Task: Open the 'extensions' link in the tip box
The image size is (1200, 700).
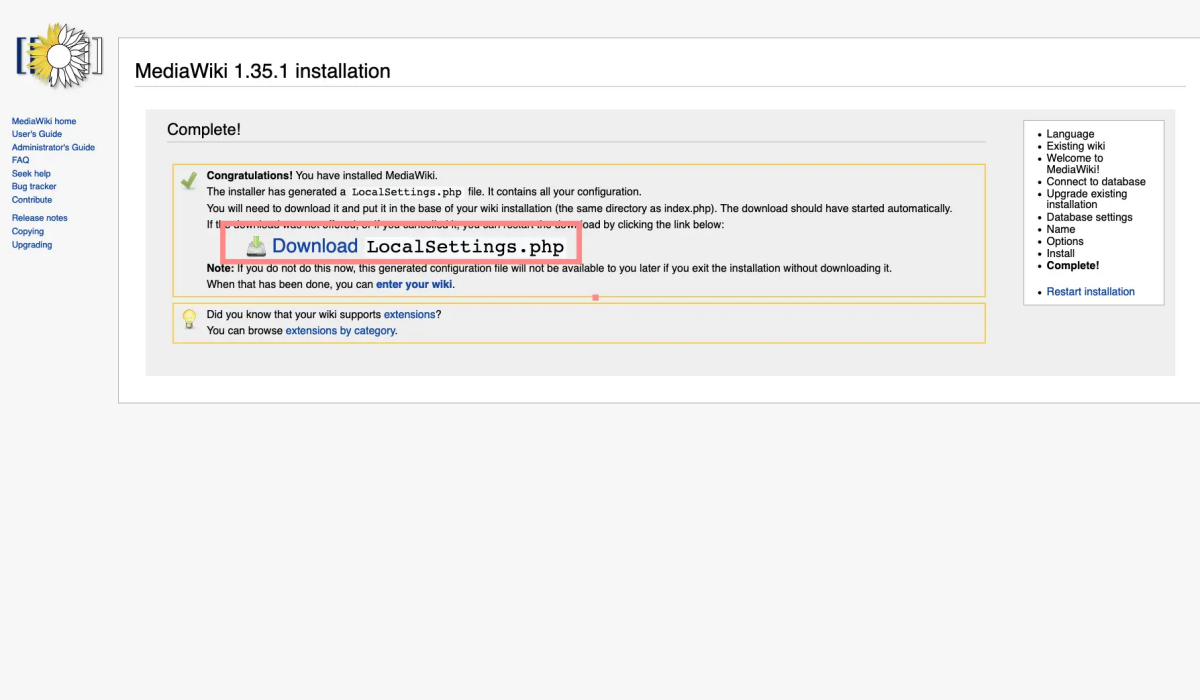Action: 410,314
